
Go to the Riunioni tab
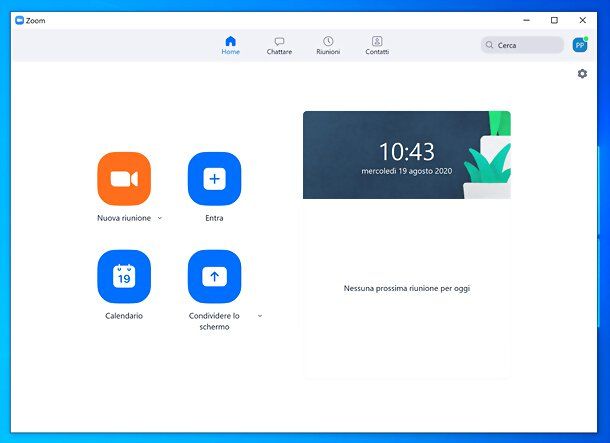(x=328, y=46)
